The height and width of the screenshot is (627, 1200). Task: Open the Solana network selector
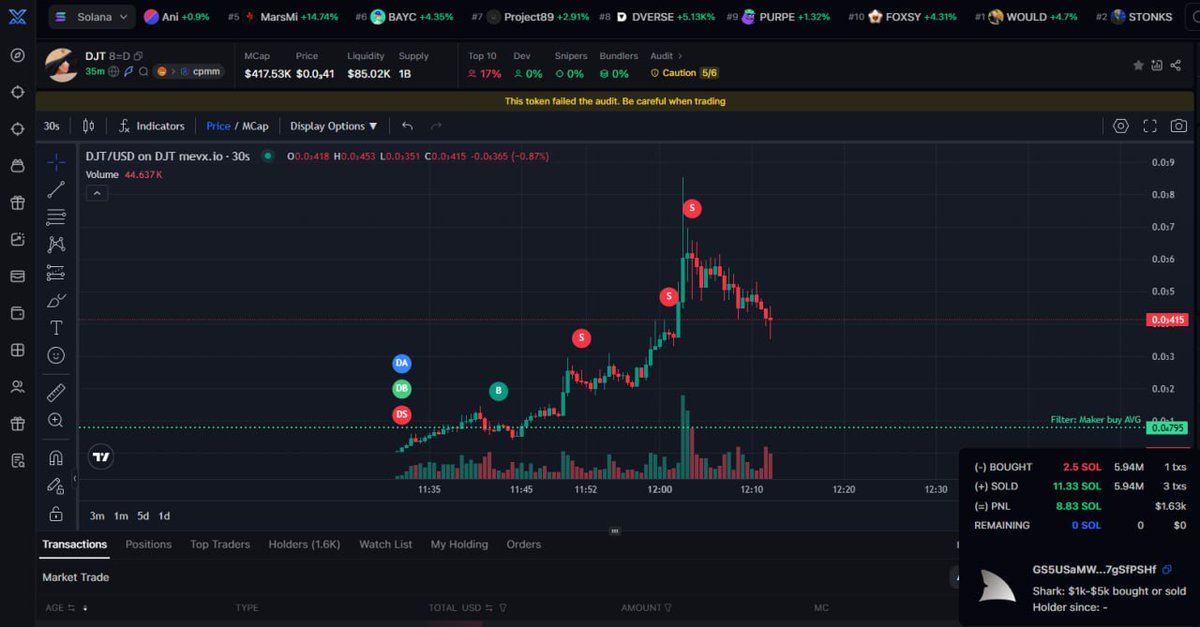[x=92, y=17]
